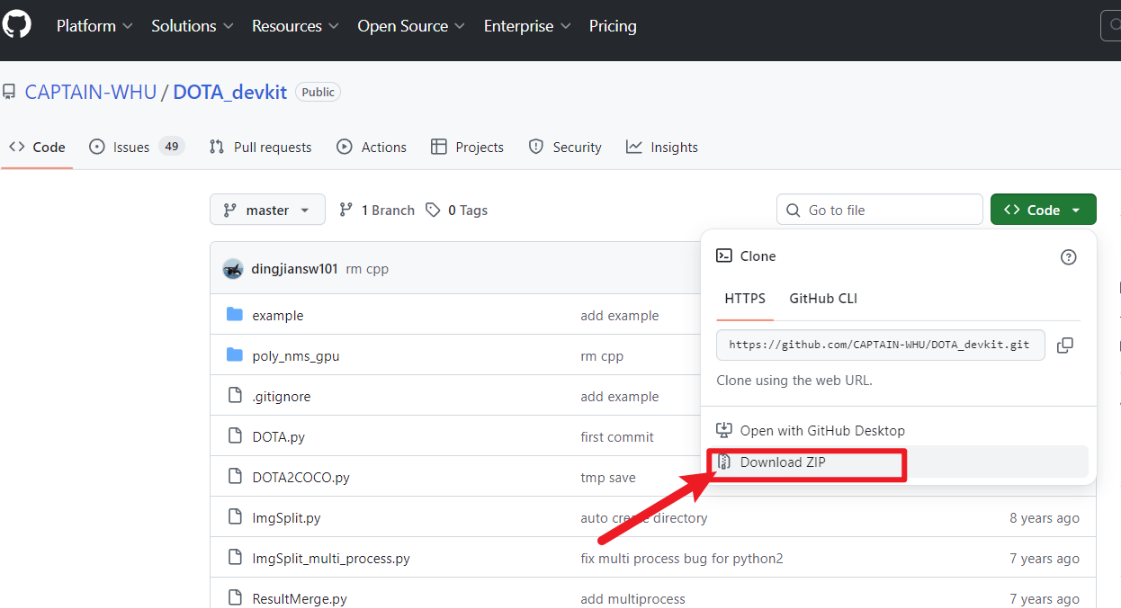The height and width of the screenshot is (608, 1121).
Task: Select the GitHub CLI clone tab
Action: tap(823, 298)
